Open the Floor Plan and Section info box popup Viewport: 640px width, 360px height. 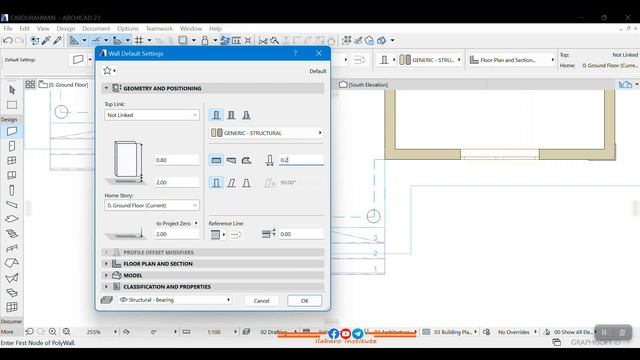[512, 60]
